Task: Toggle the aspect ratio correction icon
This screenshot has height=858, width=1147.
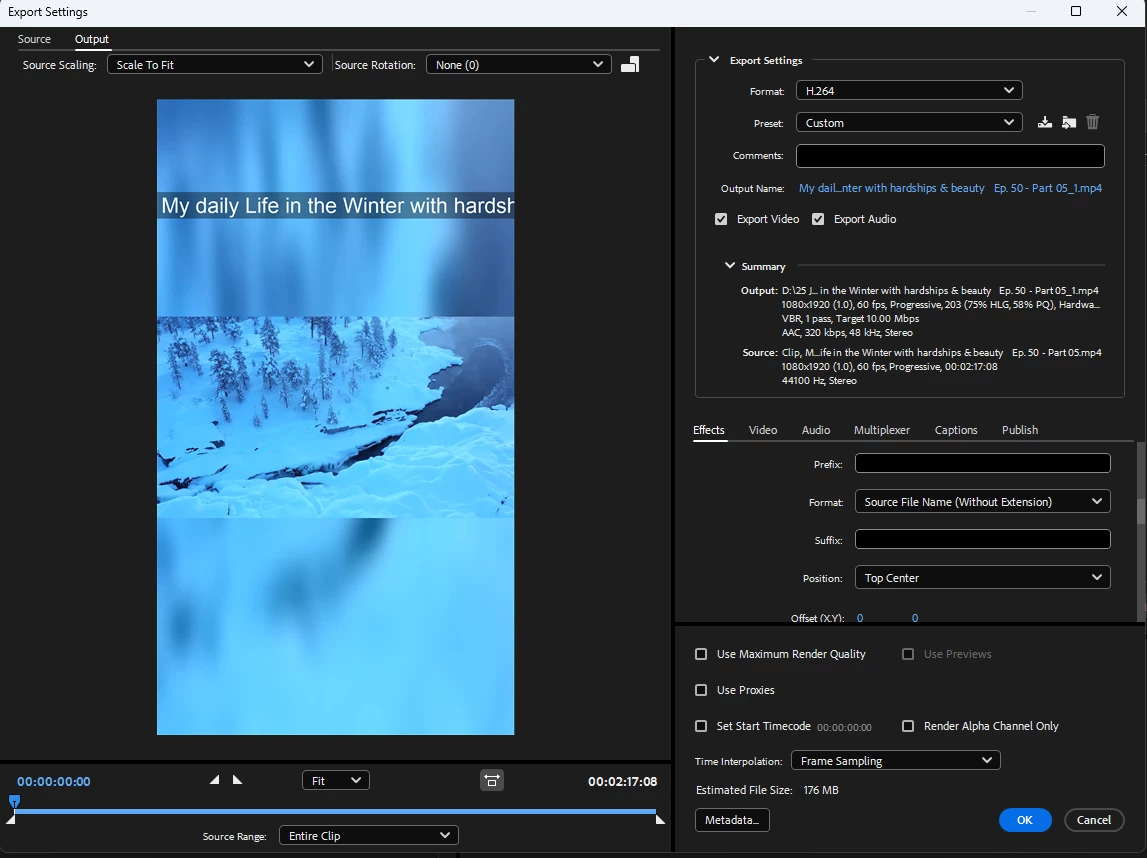Action: click(x=491, y=780)
